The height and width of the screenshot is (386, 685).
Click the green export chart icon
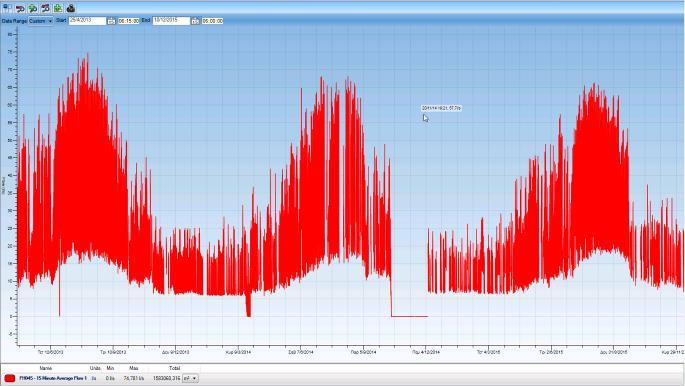click(x=58, y=8)
